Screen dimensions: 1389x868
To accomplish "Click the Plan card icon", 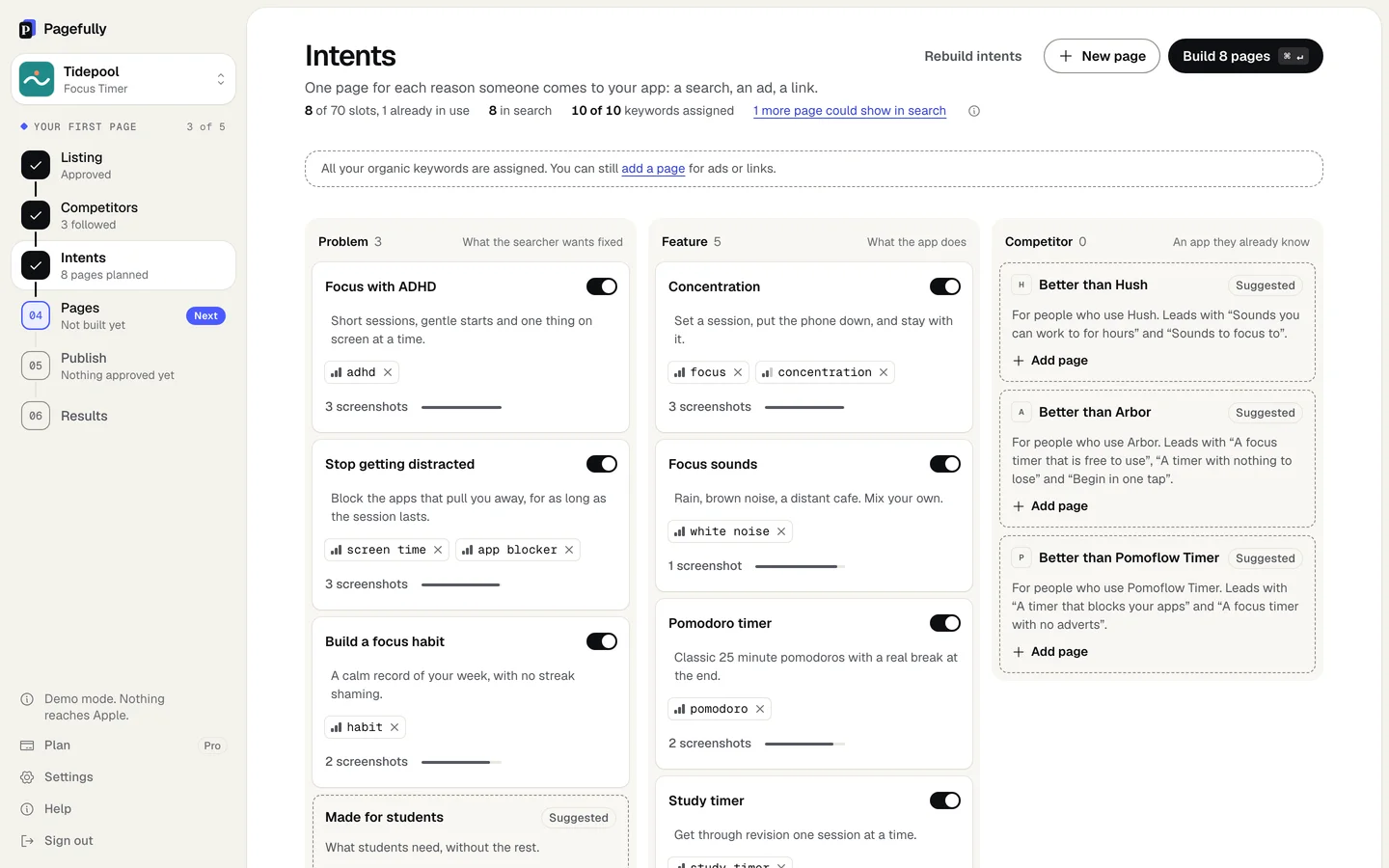I will click(27, 746).
